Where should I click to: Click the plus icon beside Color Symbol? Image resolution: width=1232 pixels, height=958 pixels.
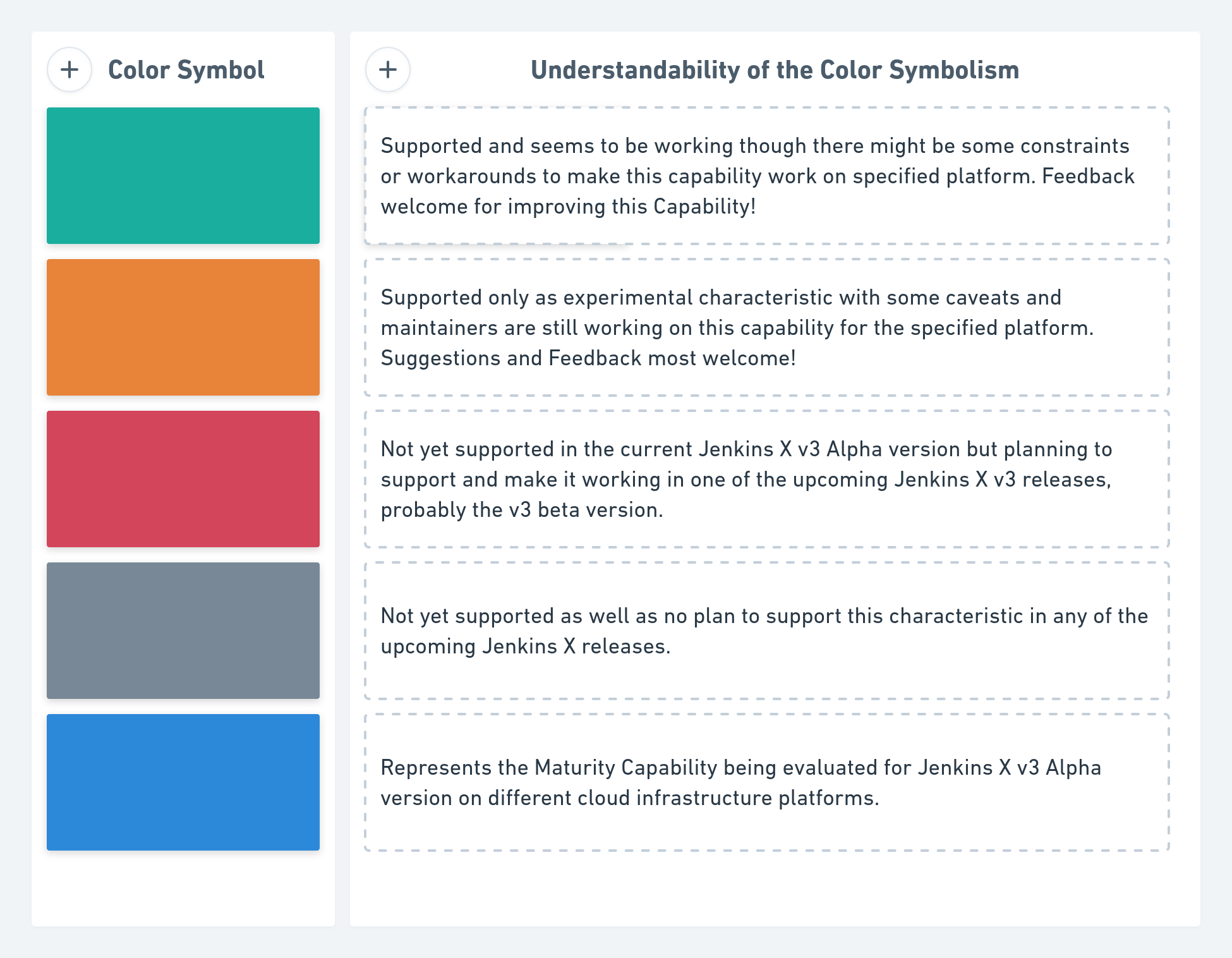tap(69, 70)
